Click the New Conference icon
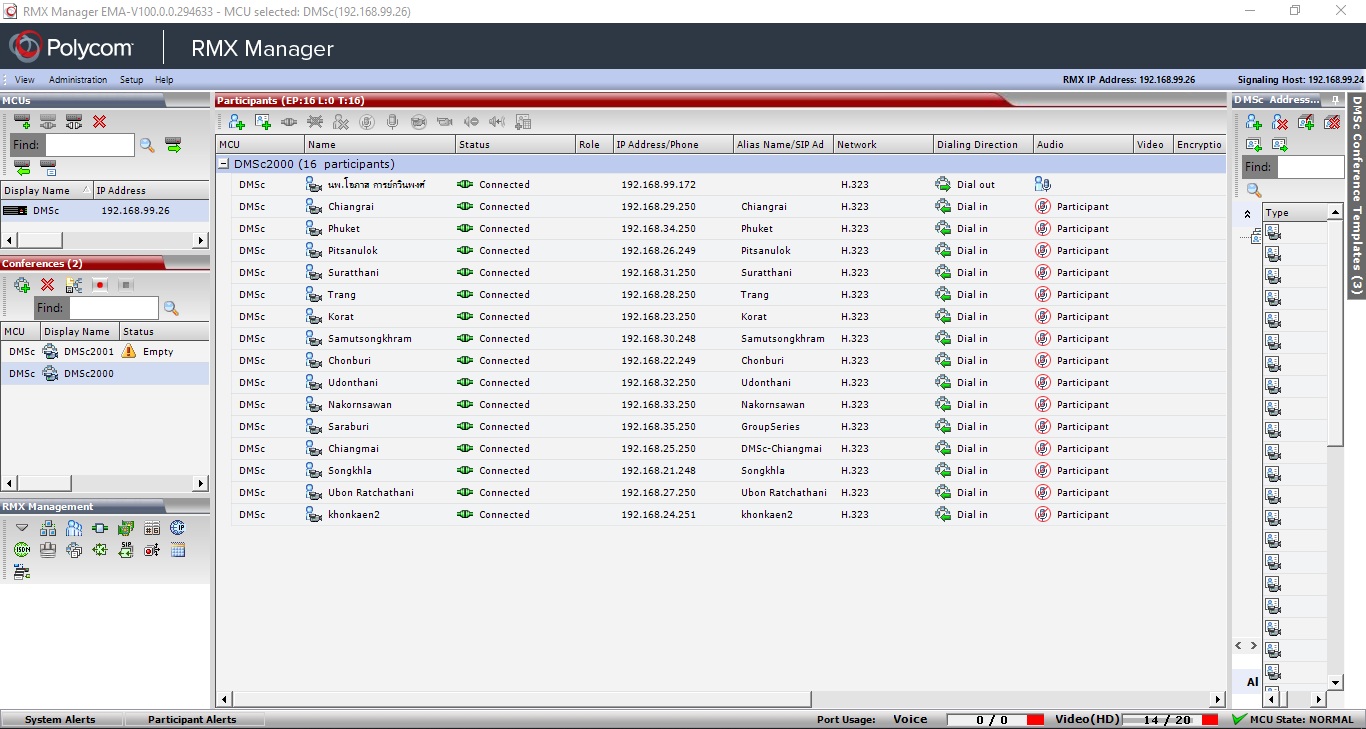This screenshot has height=729, width=1366. 22,285
